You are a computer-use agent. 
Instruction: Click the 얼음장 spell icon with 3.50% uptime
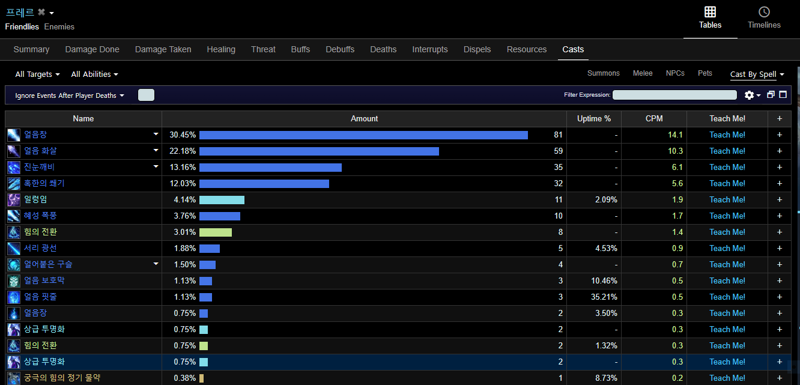pos(14,313)
